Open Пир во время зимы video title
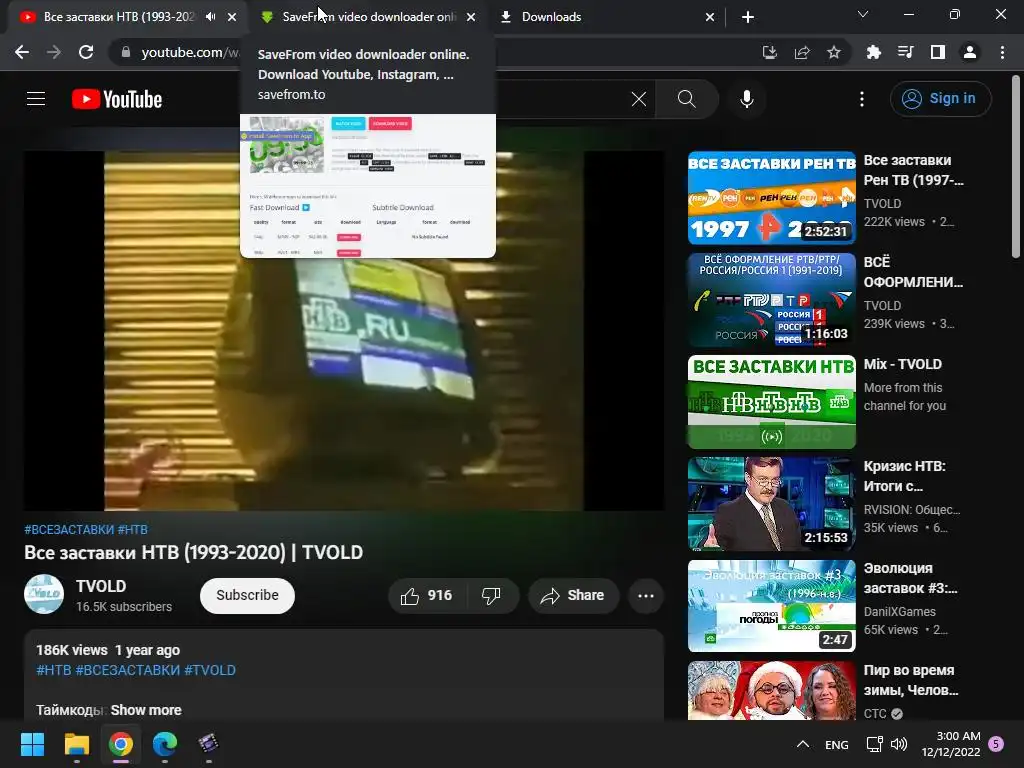Image resolution: width=1024 pixels, height=768 pixels. coord(910,680)
